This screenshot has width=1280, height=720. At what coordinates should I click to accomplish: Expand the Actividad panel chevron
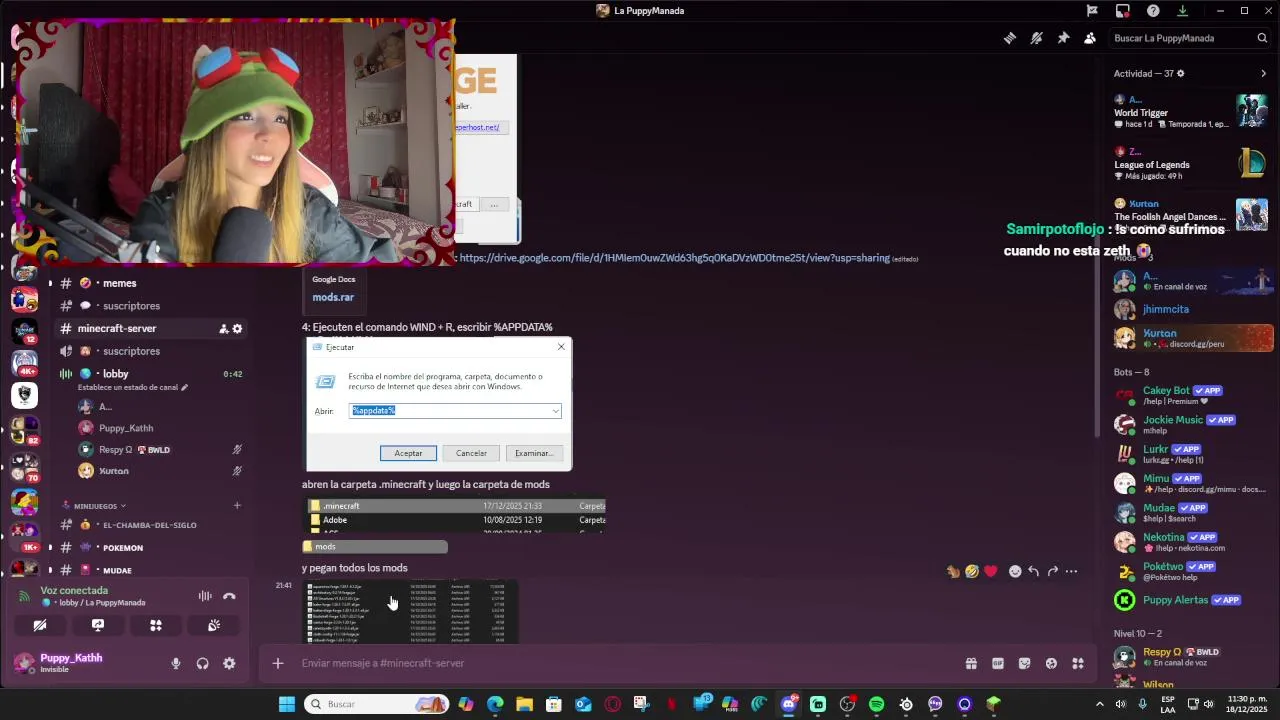[1263, 73]
